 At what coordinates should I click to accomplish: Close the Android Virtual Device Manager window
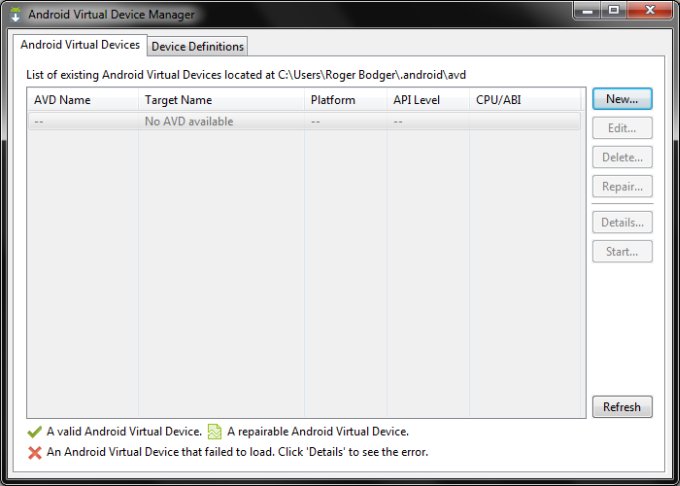tap(650, 10)
